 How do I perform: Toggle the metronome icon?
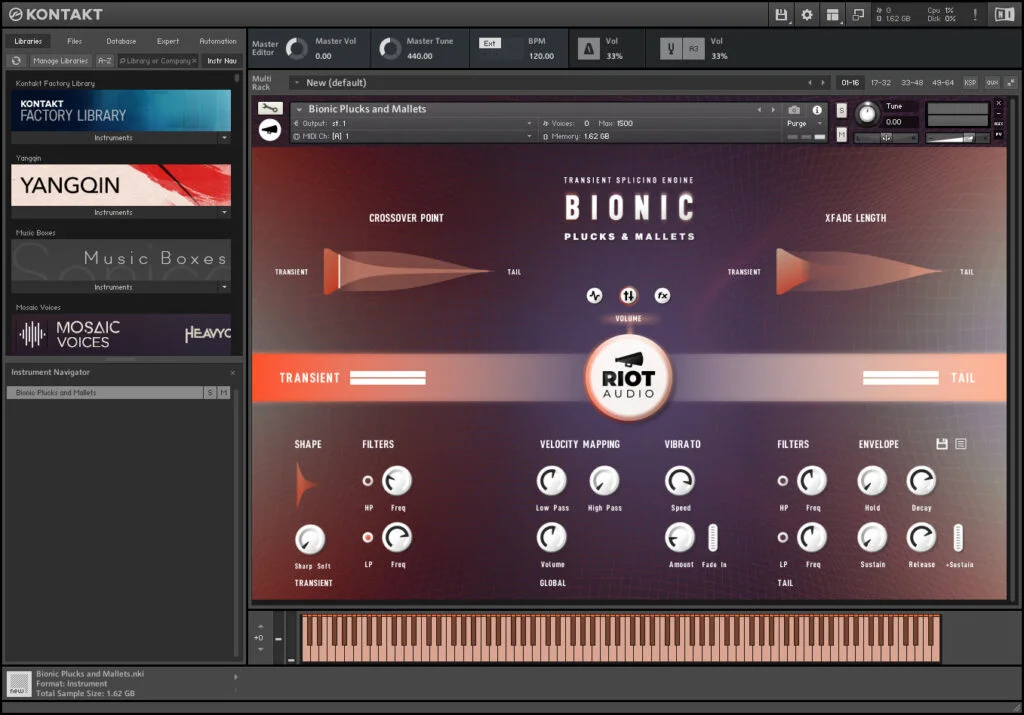pyautogui.click(x=588, y=48)
